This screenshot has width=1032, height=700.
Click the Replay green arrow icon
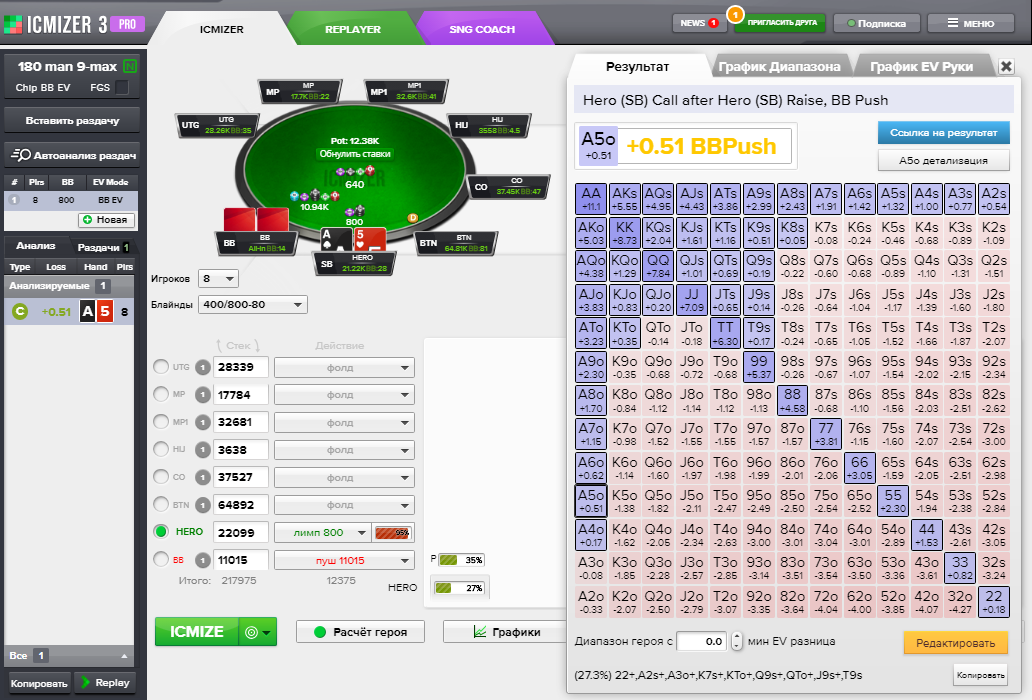coord(86,682)
